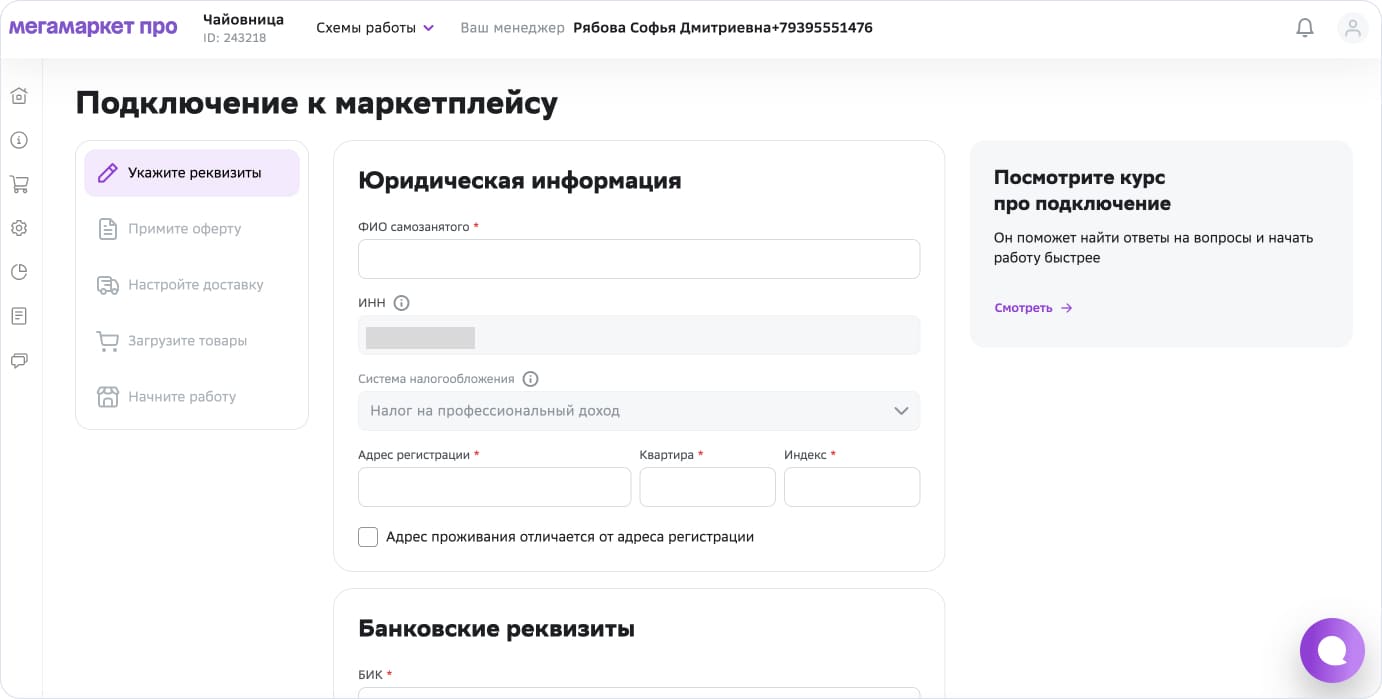
Task: Select the step Укажите реквизиты
Action: pos(191,172)
